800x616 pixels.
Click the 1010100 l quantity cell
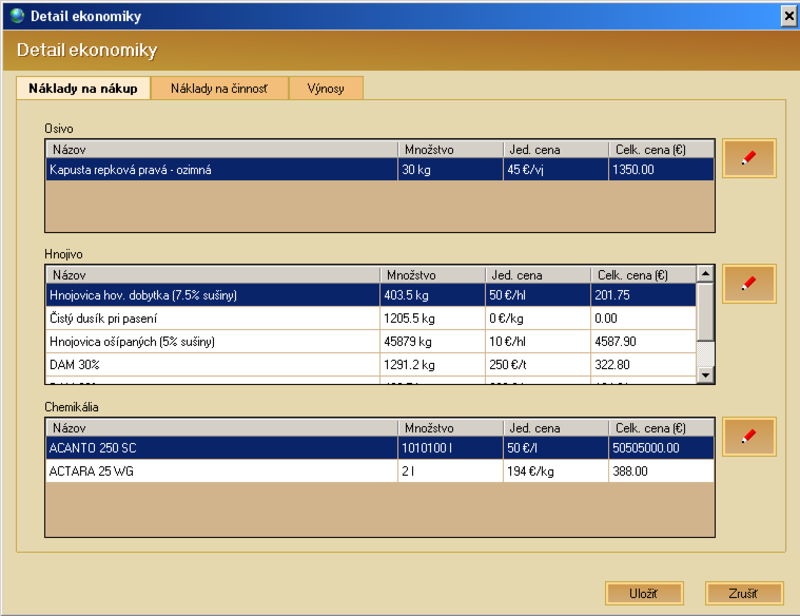[x=451, y=448]
